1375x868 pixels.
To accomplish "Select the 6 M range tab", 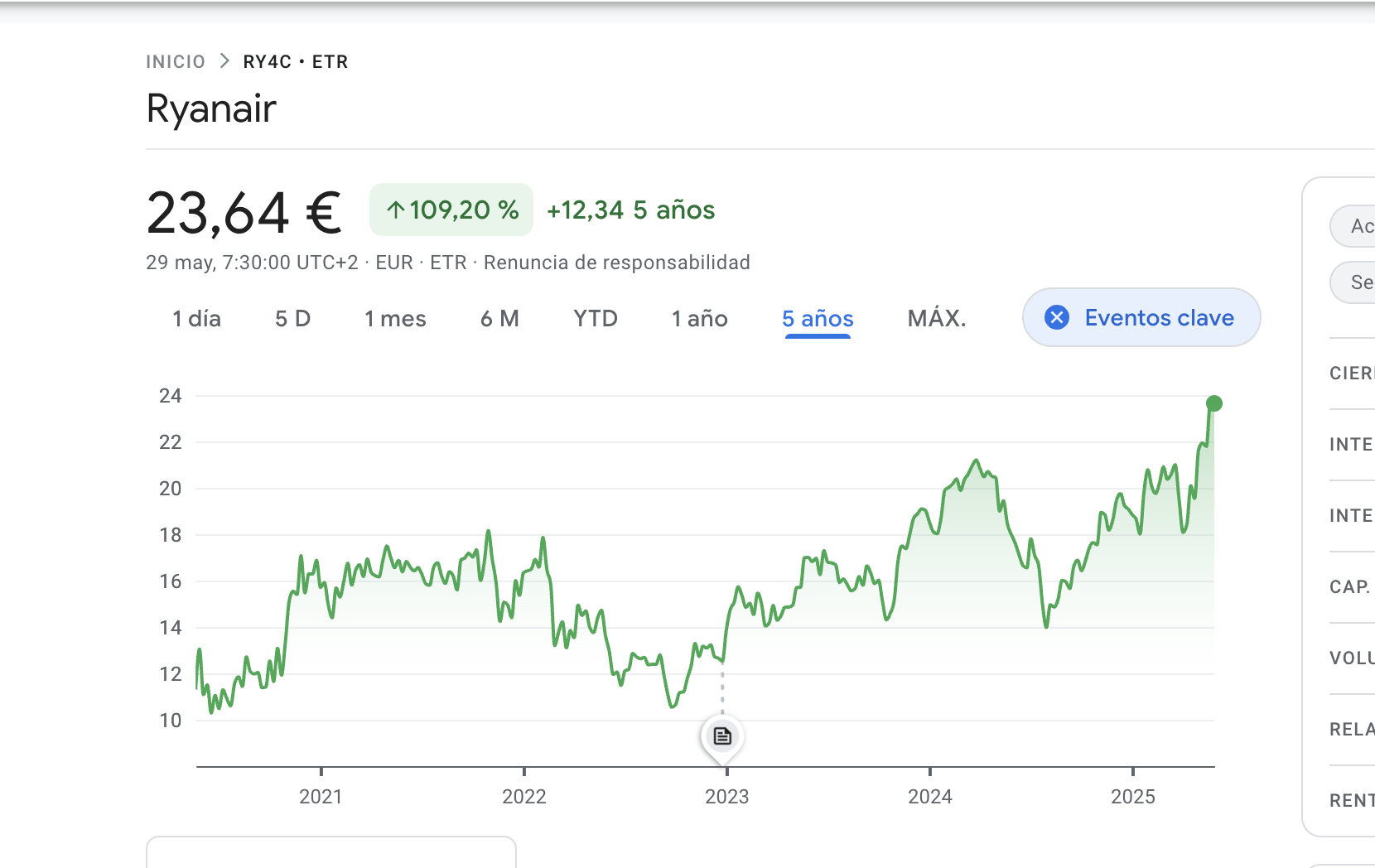I will [499, 319].
